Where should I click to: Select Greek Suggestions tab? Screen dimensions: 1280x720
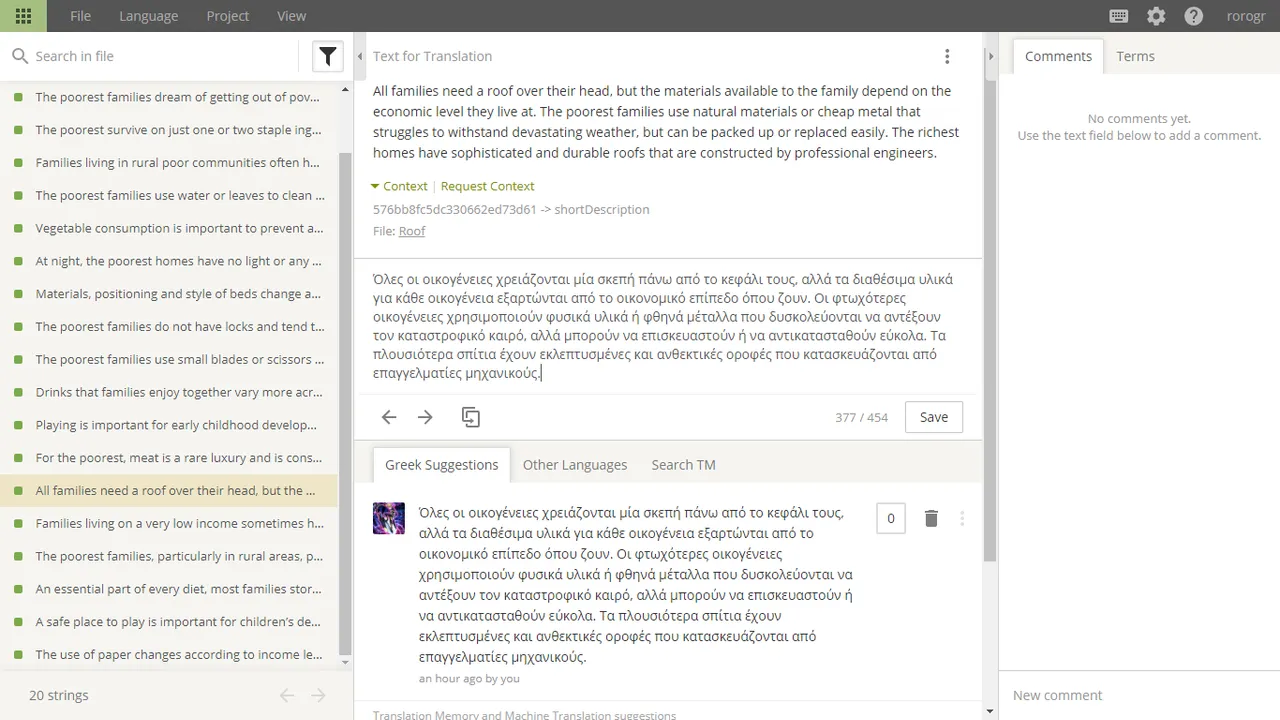441,465
